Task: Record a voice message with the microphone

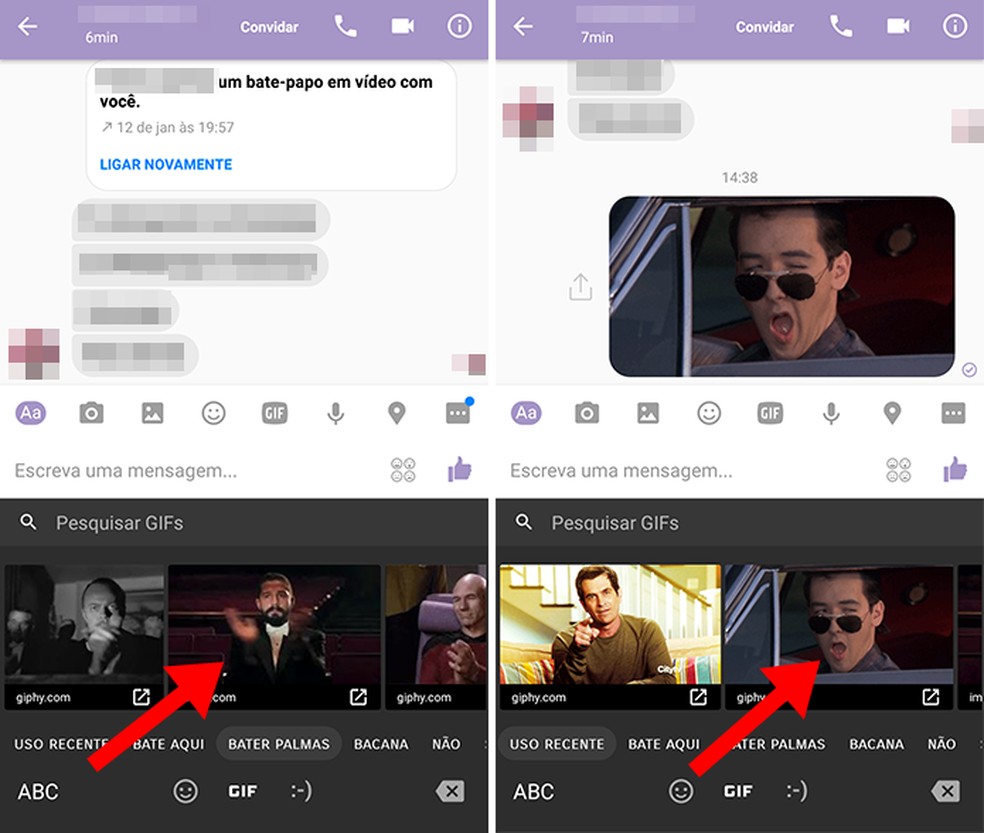Action: 335,412
